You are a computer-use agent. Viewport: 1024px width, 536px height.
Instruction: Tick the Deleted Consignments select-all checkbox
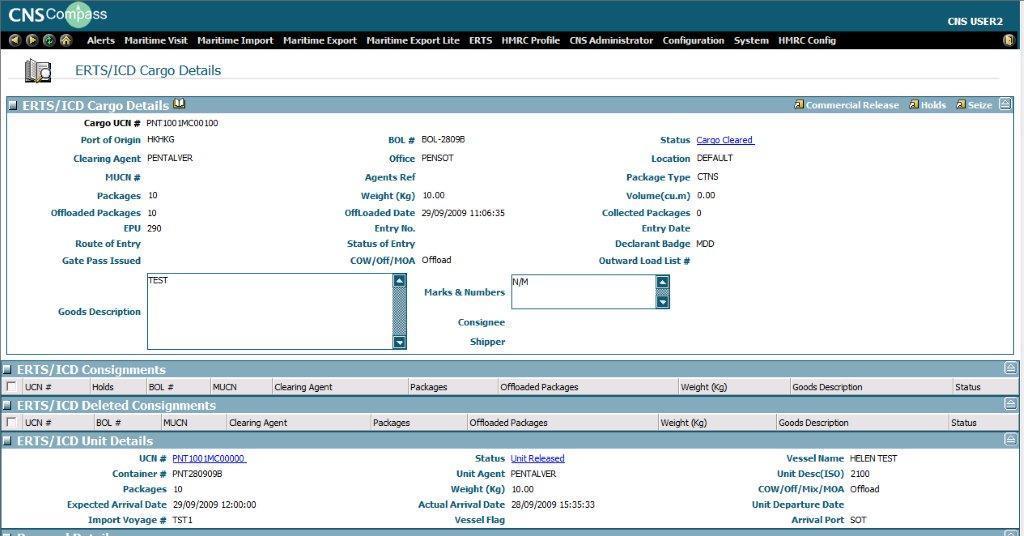coord(11,423)
